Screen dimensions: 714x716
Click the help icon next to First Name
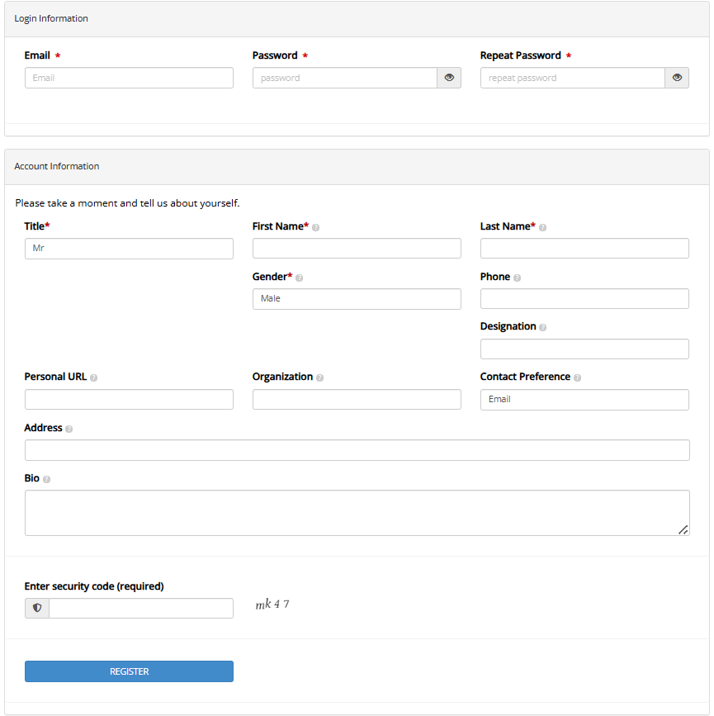(x=316, y=228)
